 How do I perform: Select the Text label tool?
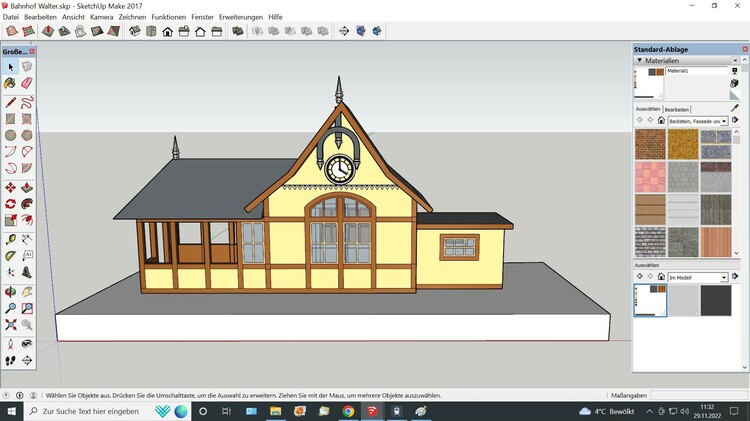[x=27, y=255]
